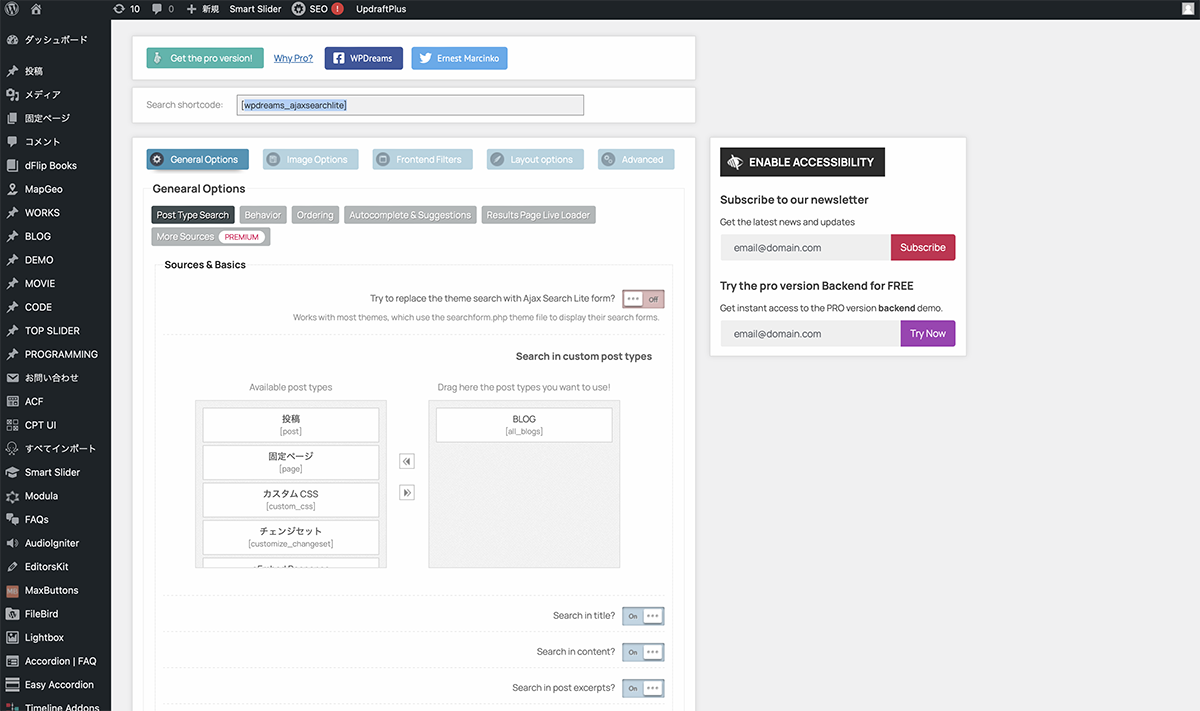This screenshot has height=711, width=1200.
Task: Toggle replace theme search with Ajax Search Lite
Action: coord(643,299)
